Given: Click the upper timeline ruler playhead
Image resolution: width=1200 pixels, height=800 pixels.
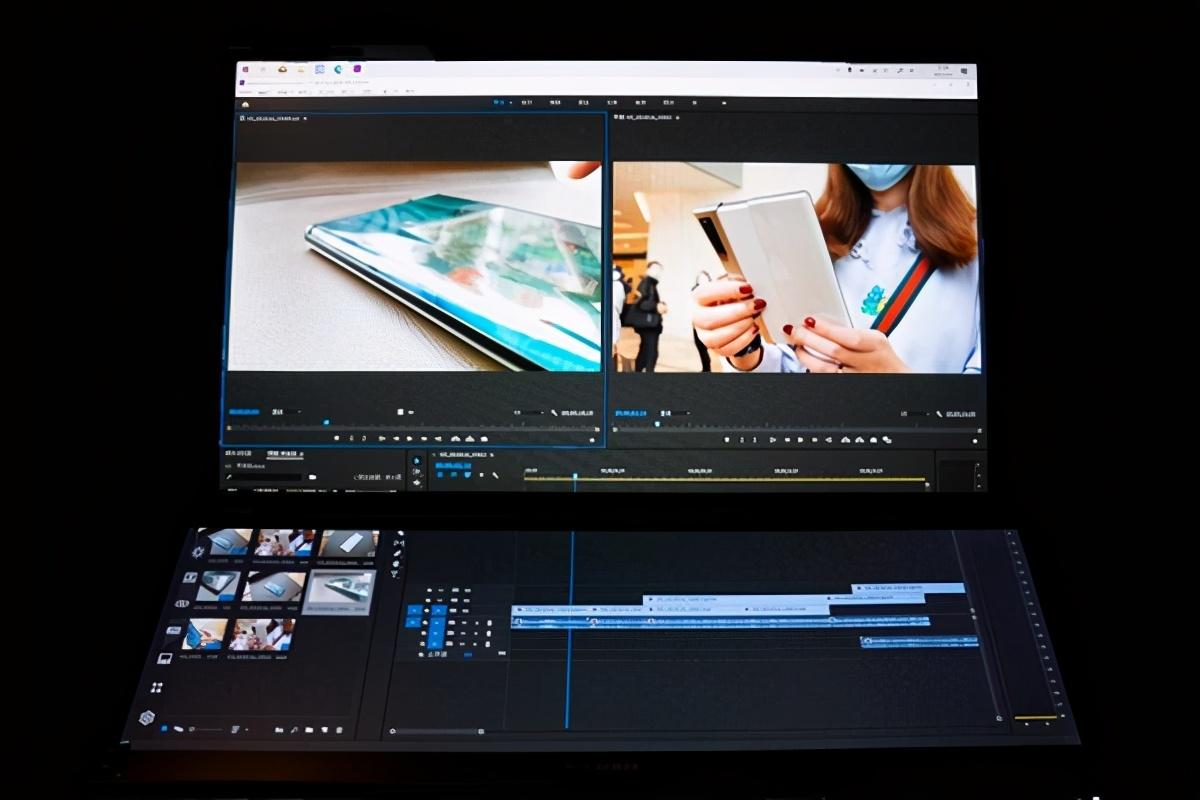Looking at the screenshot, I should (x=574, y=477).
